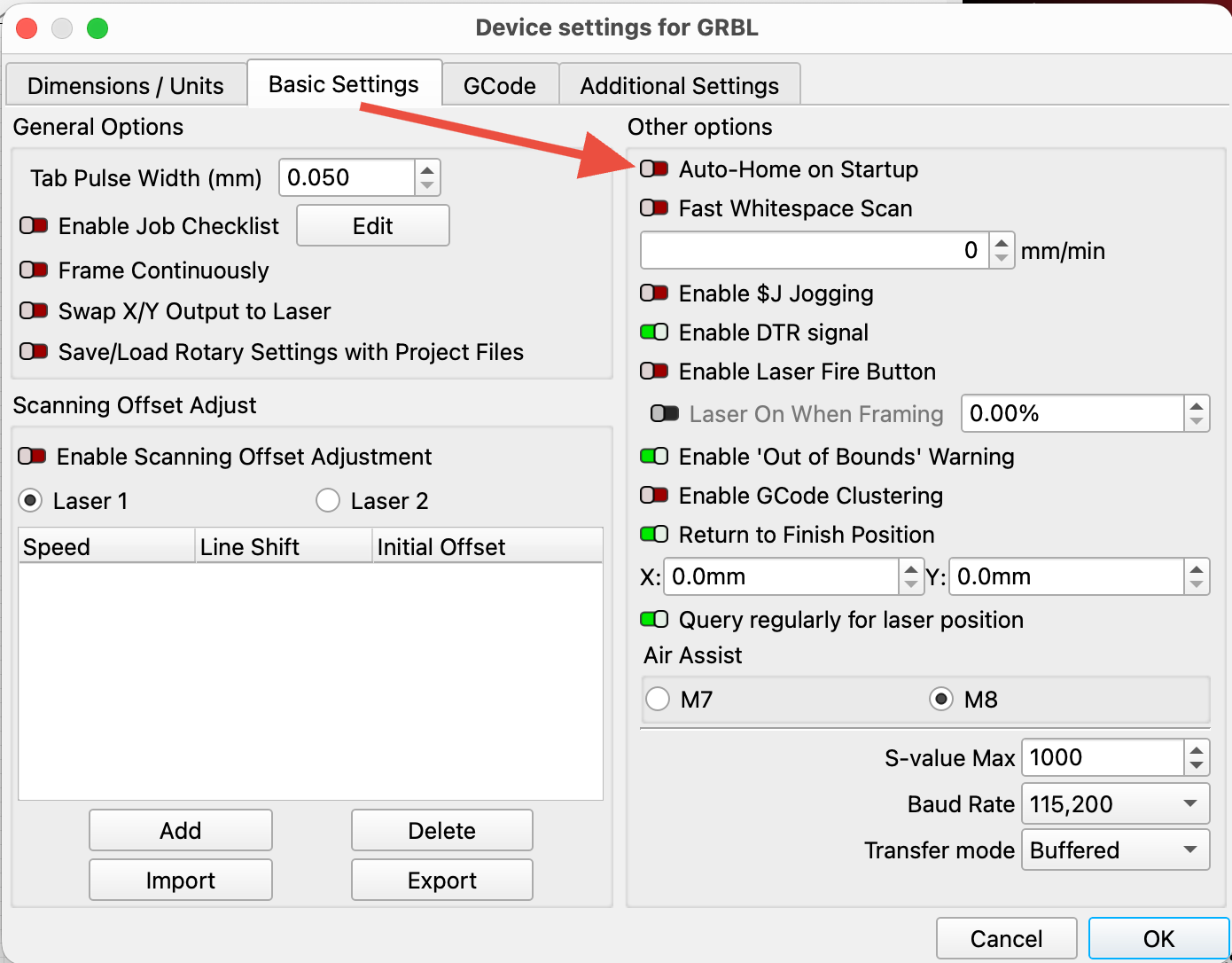The height and width of the screenshot is (963, 1232).
Task: Enable Auto-Home on Startup toggle
Action: pyautogui.click(x=654, y=168)
